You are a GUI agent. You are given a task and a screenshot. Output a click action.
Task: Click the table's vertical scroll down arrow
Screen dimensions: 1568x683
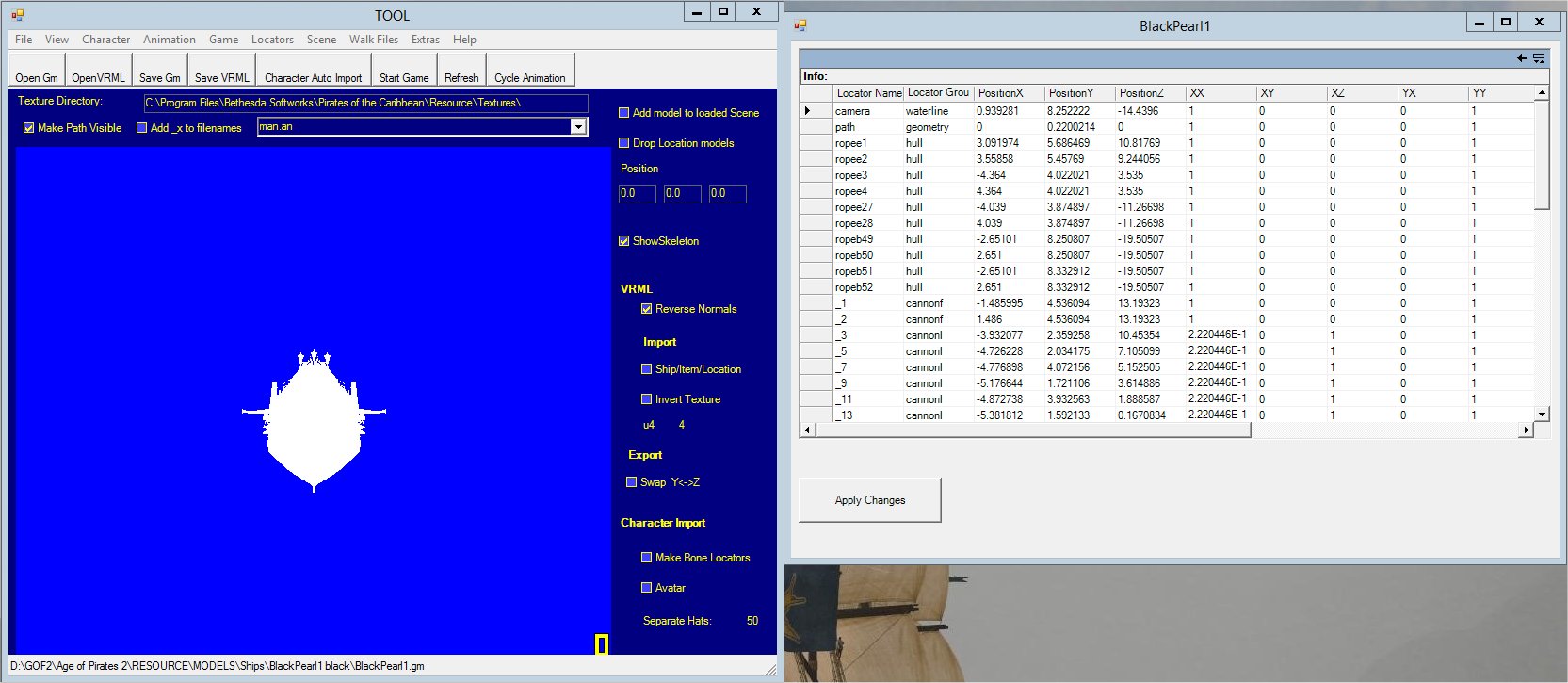point(1542,414)
